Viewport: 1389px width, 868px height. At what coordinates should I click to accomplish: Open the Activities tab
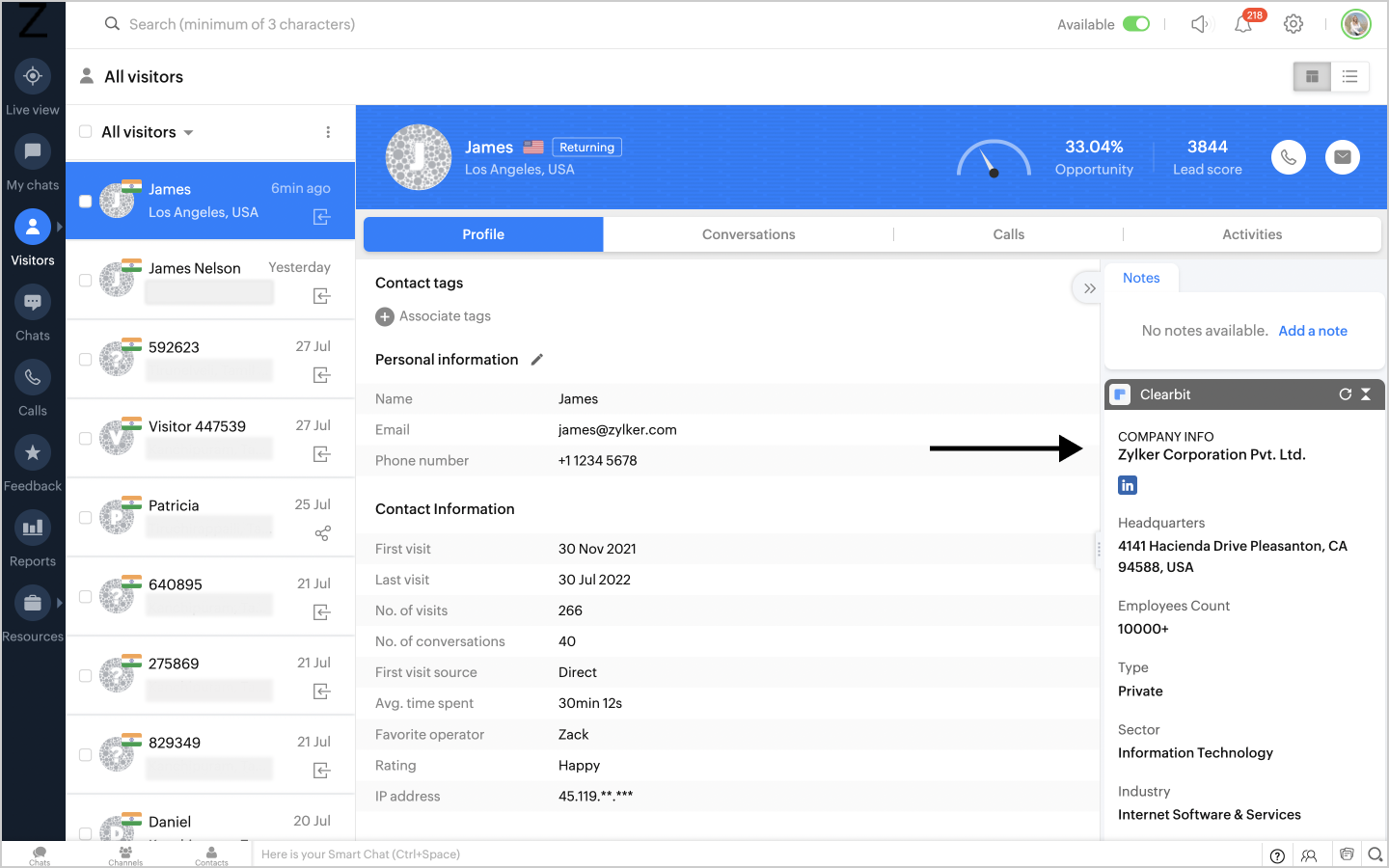tap(1252, 234)
